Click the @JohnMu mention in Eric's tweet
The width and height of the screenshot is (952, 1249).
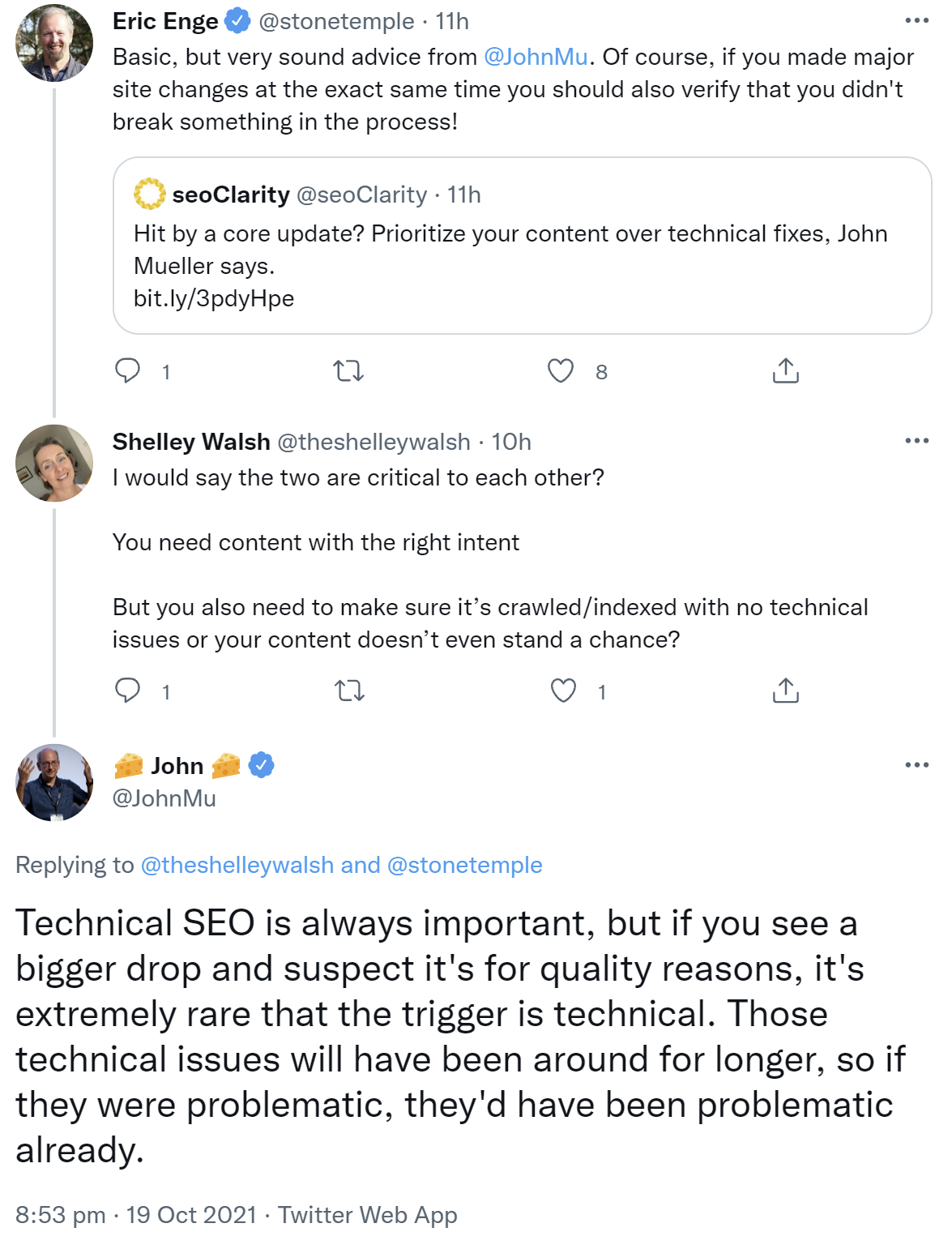click(x=536, y=57)
